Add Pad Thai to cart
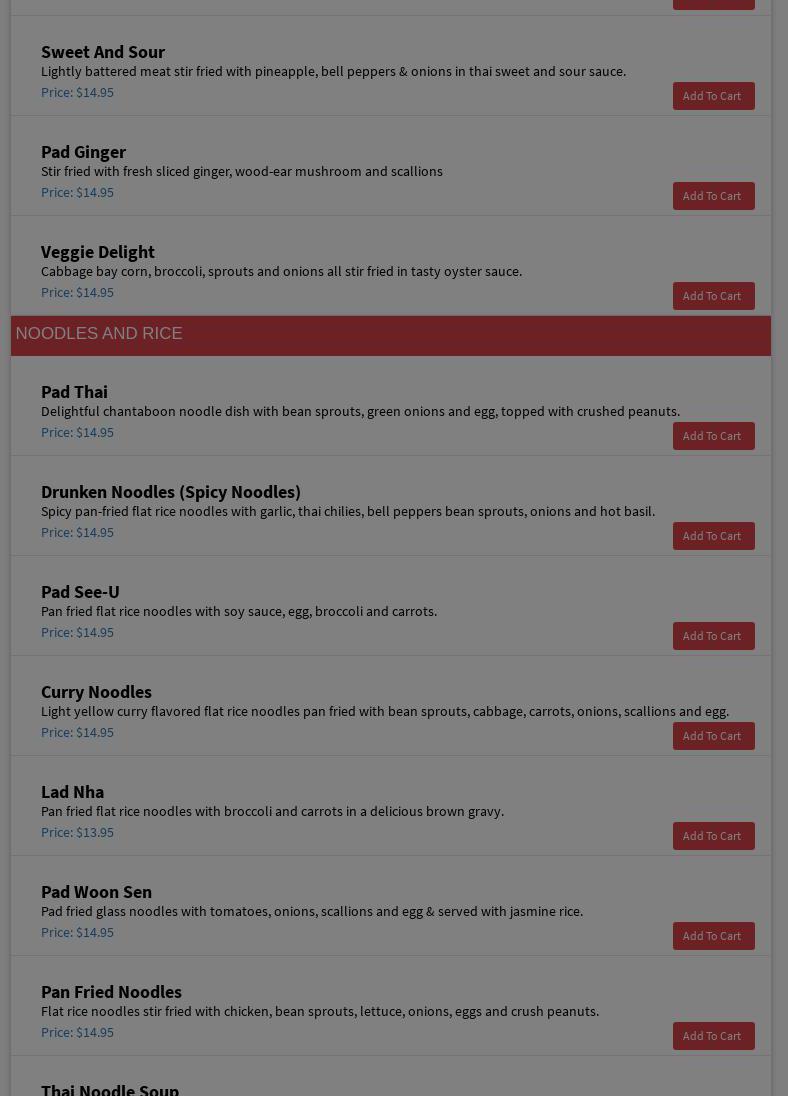 [x=713, y=436]
